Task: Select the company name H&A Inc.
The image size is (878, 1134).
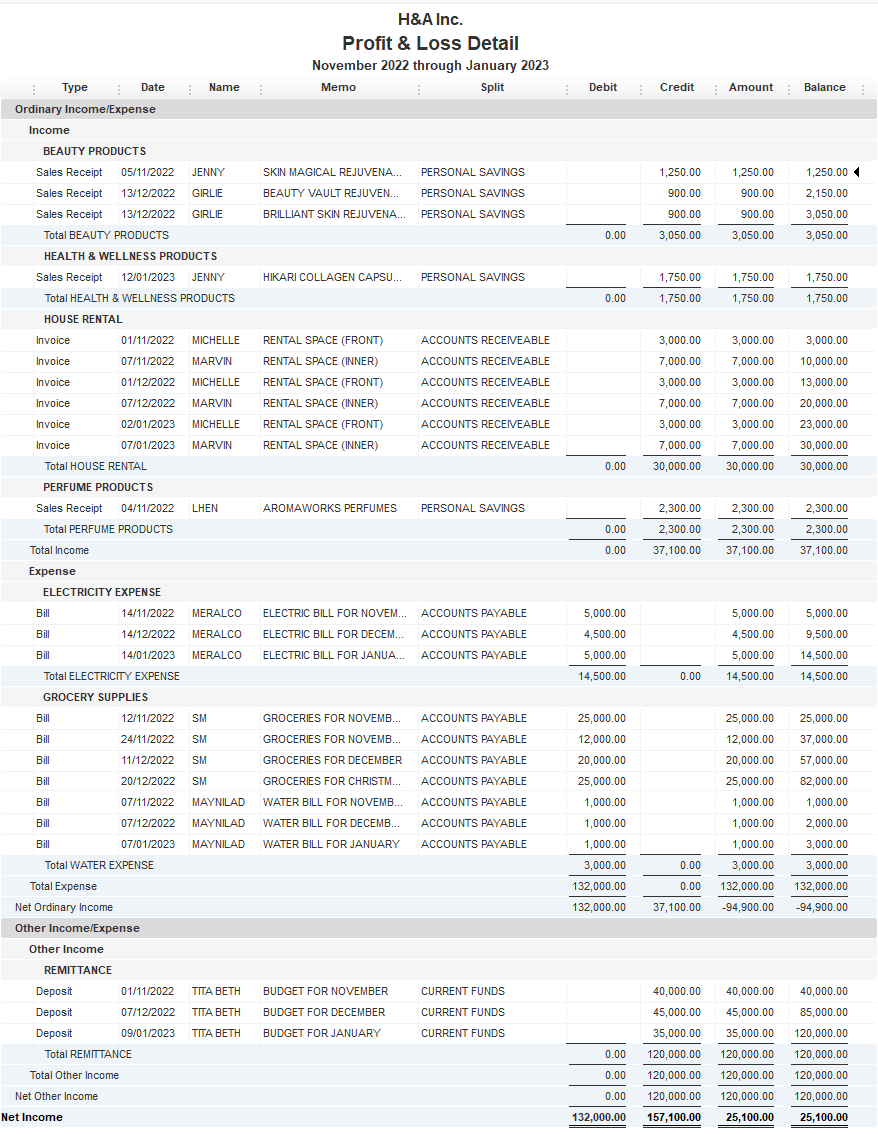Action: [x=430, y=20]
